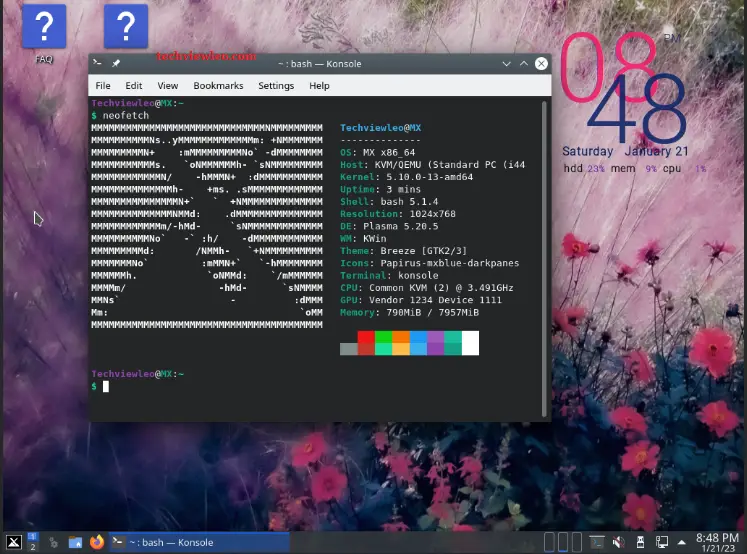Click the 'Memory: 798MiB / 7957MiB' line
Screen dimensions: 747x554
[x=409, y=312]
